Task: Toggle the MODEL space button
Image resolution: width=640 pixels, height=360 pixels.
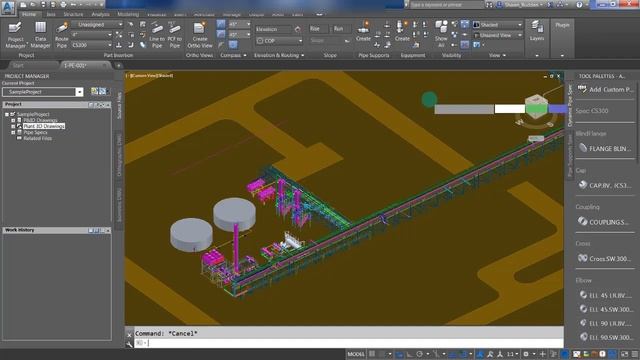Action: click(356, 354)
